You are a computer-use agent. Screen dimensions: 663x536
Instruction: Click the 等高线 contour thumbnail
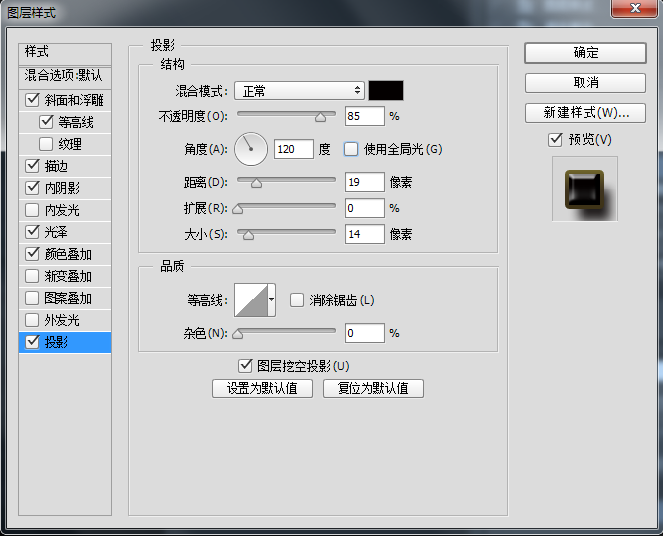click(x=251, y=300)
